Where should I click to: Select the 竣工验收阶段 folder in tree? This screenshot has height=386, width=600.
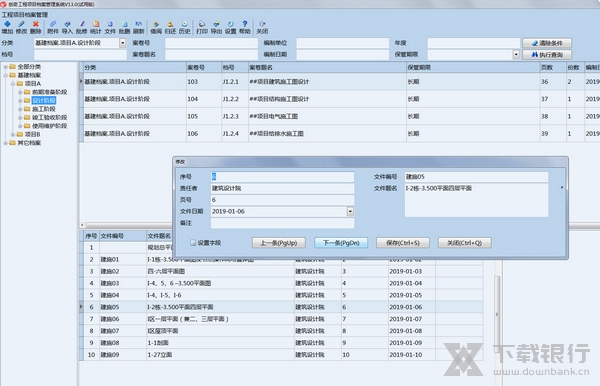coord(49,117)
